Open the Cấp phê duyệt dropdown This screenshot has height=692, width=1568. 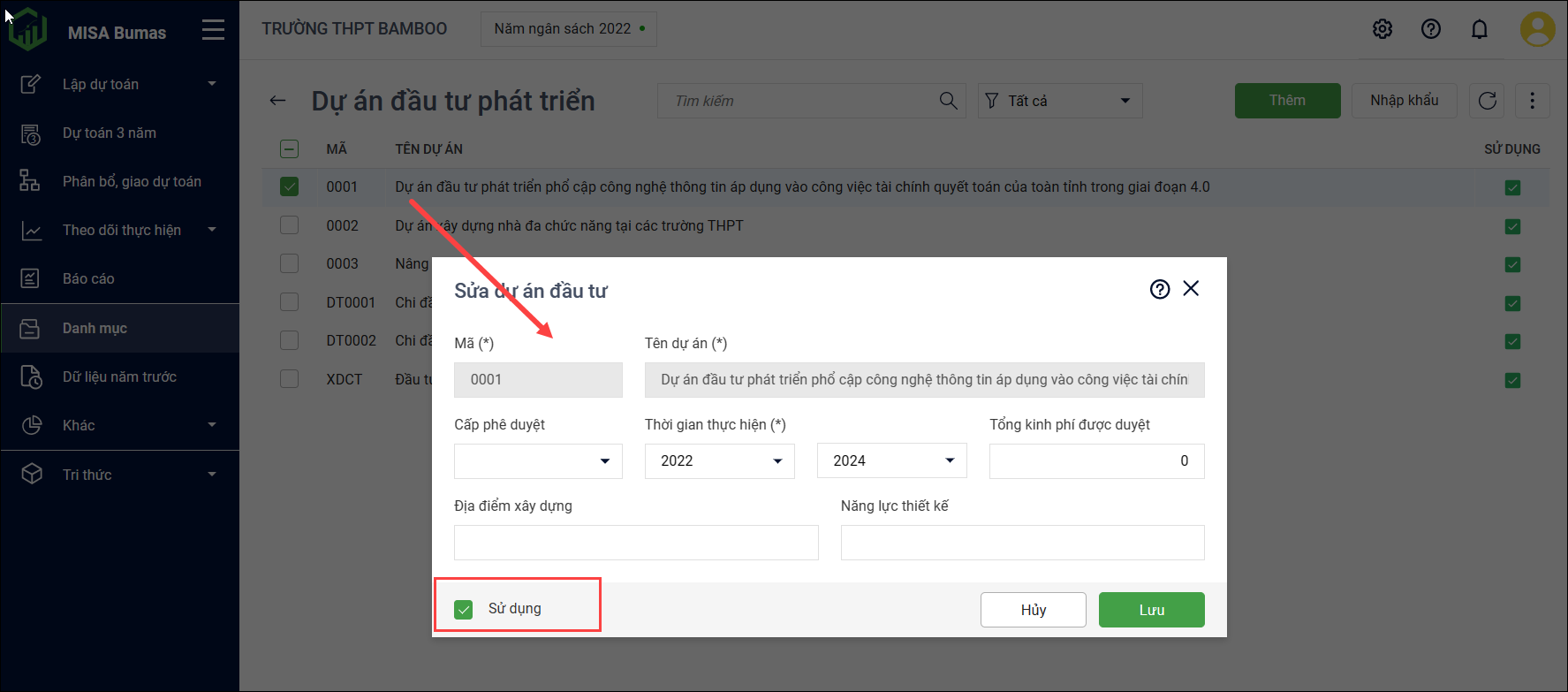point(538,461)
